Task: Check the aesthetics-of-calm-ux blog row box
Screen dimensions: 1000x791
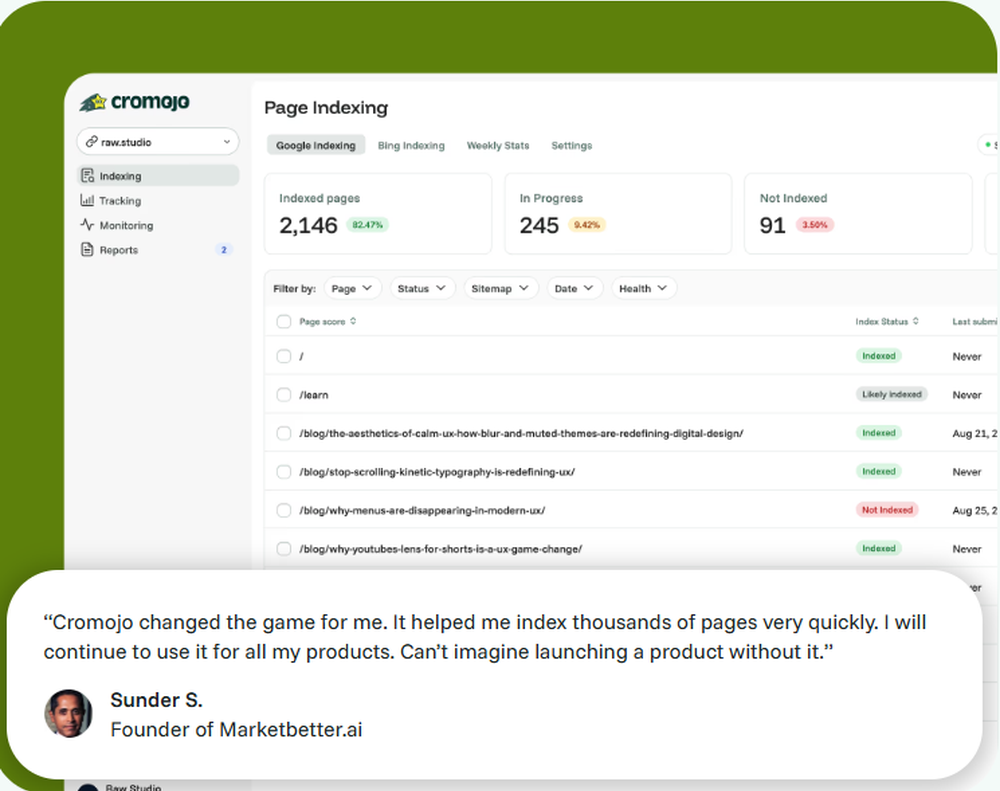Action: pos(284,433)
